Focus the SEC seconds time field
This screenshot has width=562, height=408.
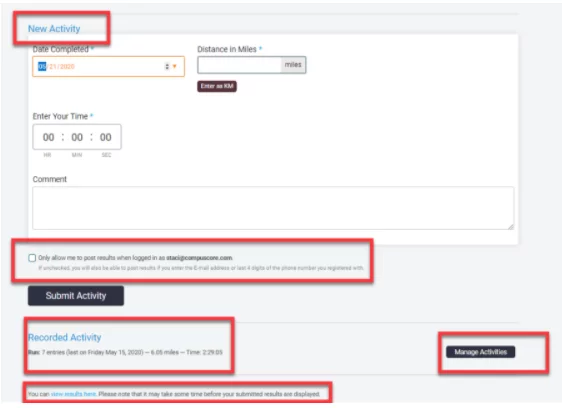(106, 137)
